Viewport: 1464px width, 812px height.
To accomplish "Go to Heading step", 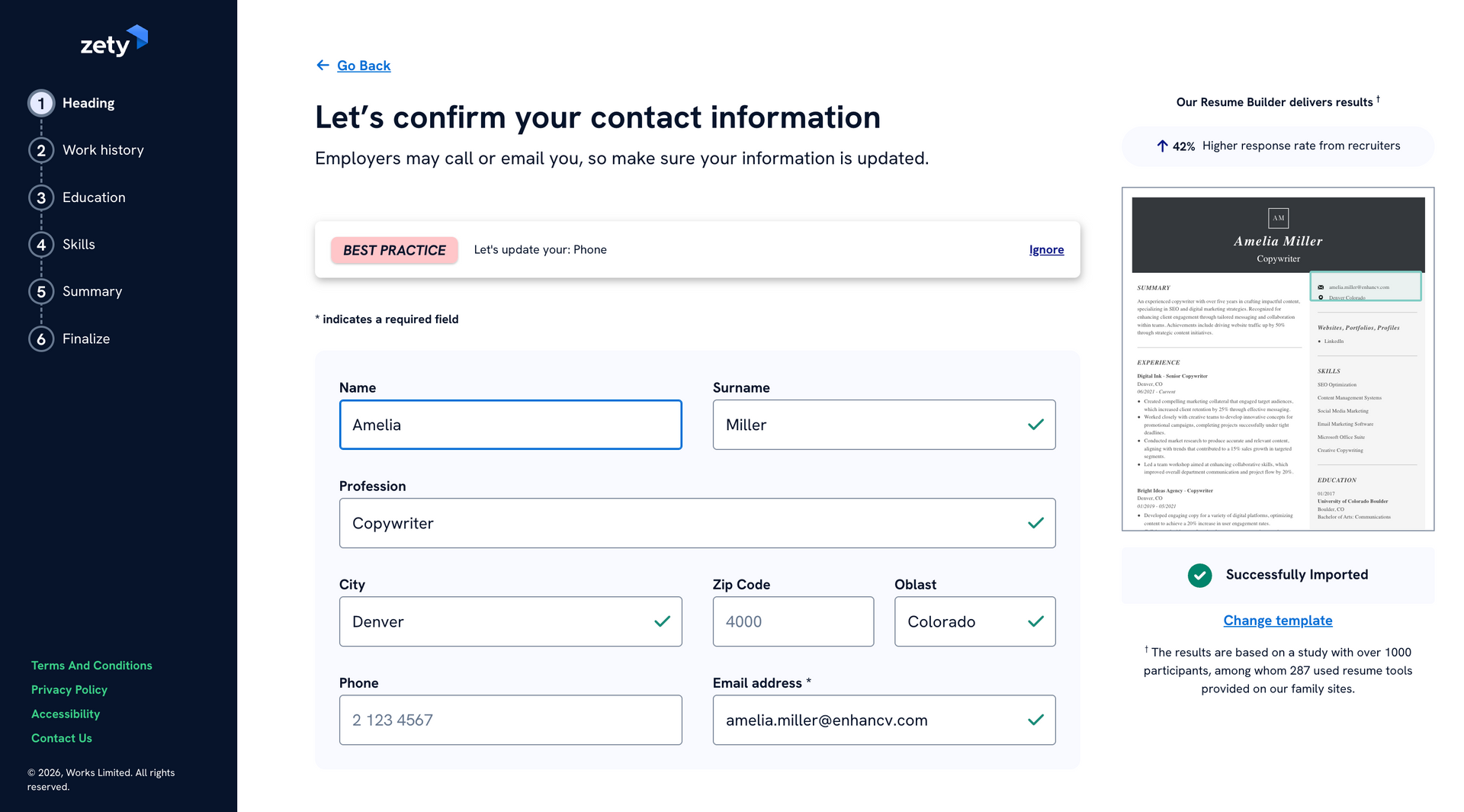I will coord(88,103).
